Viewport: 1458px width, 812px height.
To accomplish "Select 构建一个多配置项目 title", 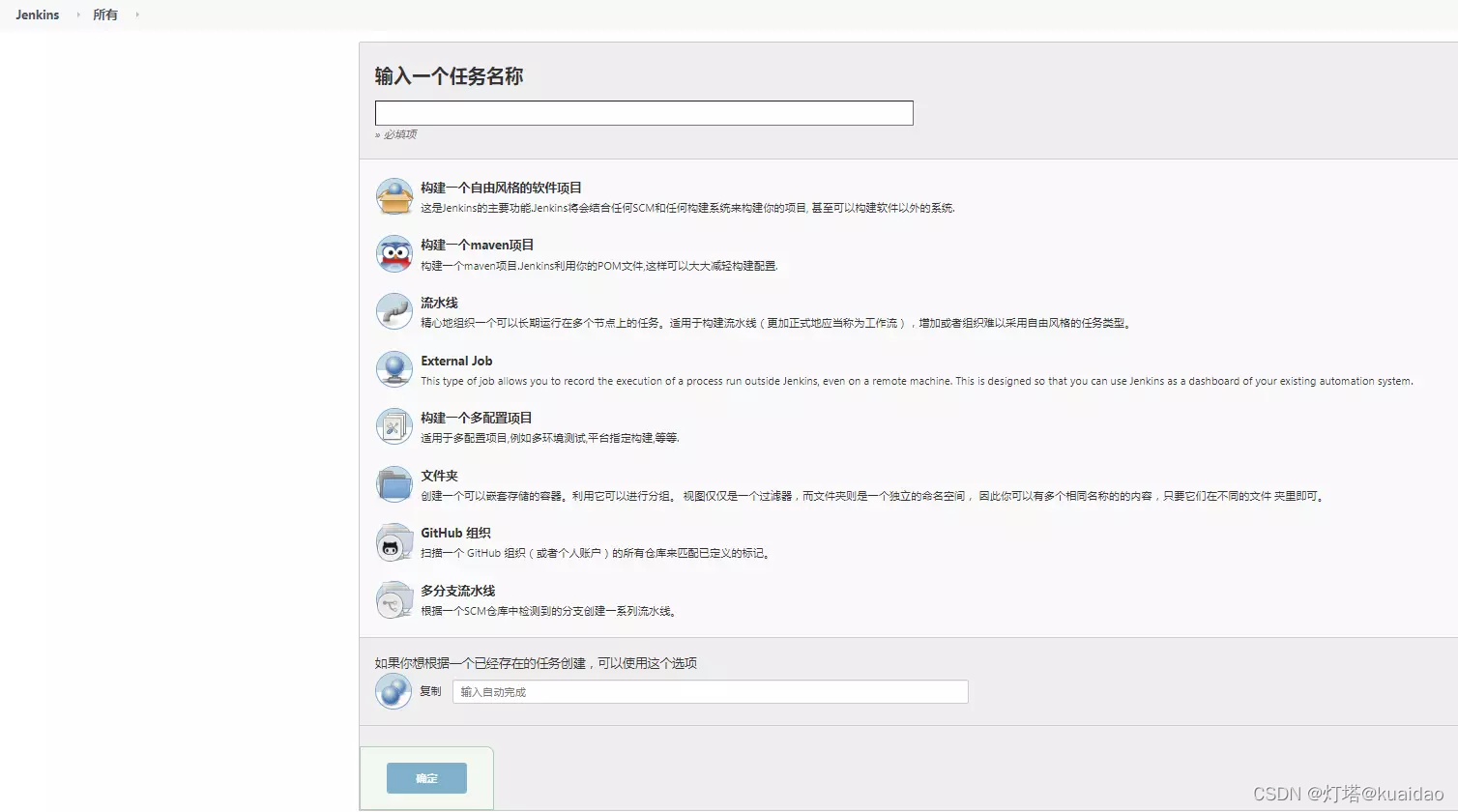I will click(x=477, y=418).
